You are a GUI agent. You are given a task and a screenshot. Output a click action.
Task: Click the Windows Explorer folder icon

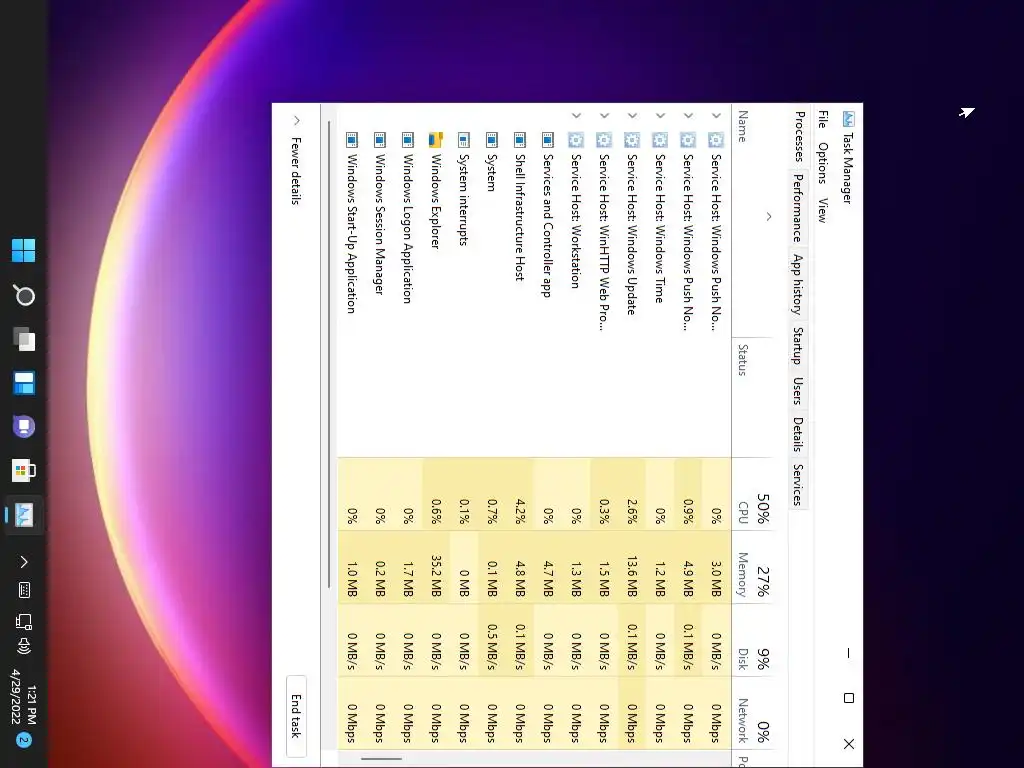(435, 140)
